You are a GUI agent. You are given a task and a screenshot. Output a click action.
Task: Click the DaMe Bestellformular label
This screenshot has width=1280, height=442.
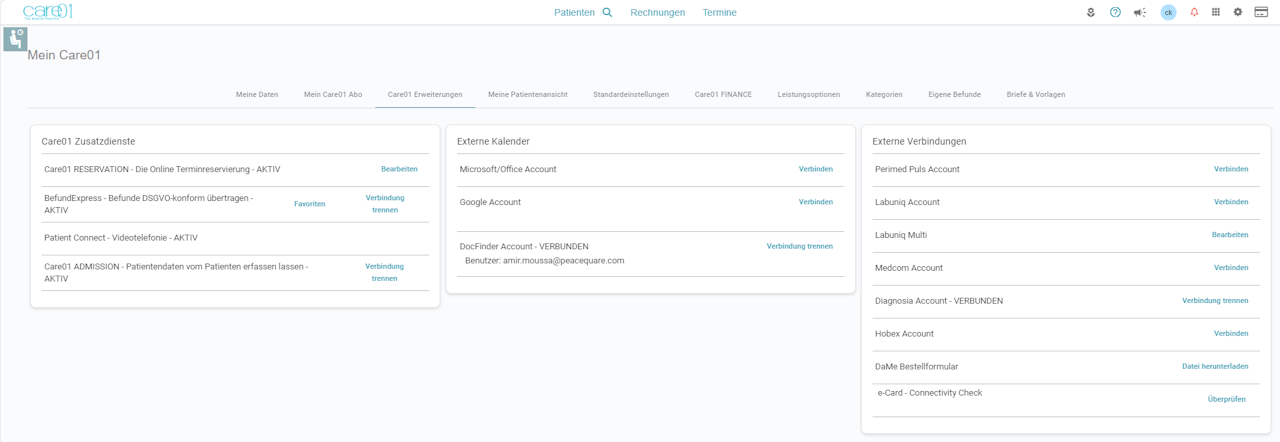(x=916, y=367)
